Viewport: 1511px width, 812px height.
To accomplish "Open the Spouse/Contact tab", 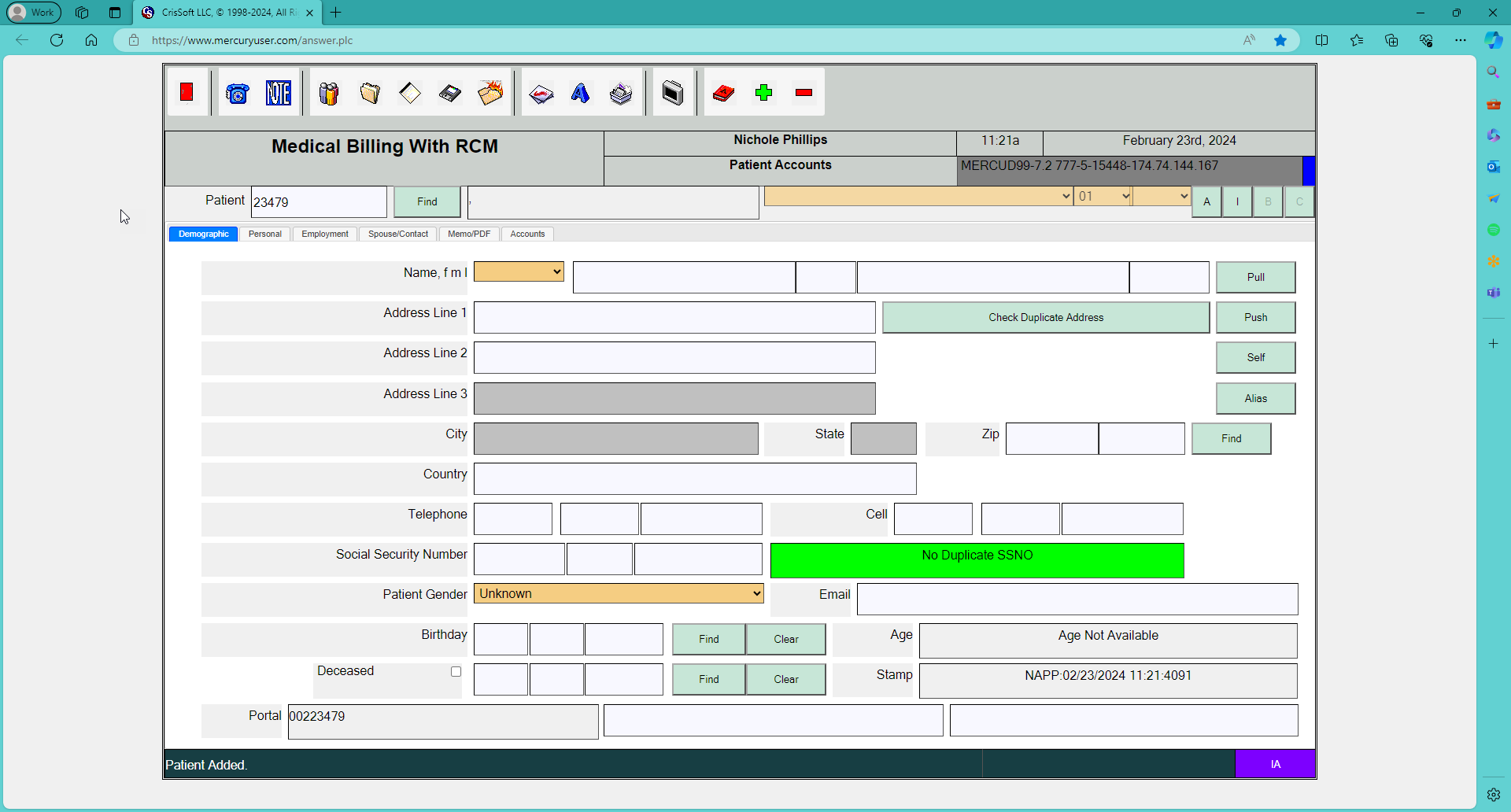I will click(x=397, y=234).
